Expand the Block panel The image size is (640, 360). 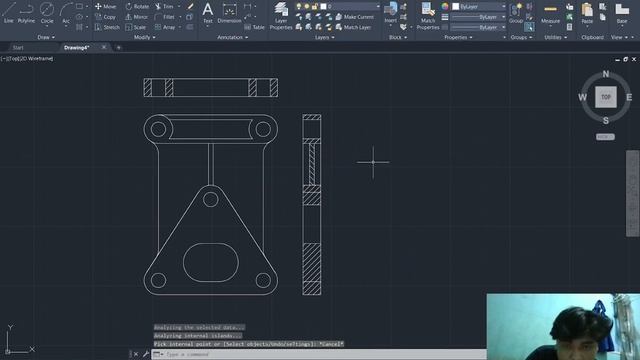[x=398, y=37]
